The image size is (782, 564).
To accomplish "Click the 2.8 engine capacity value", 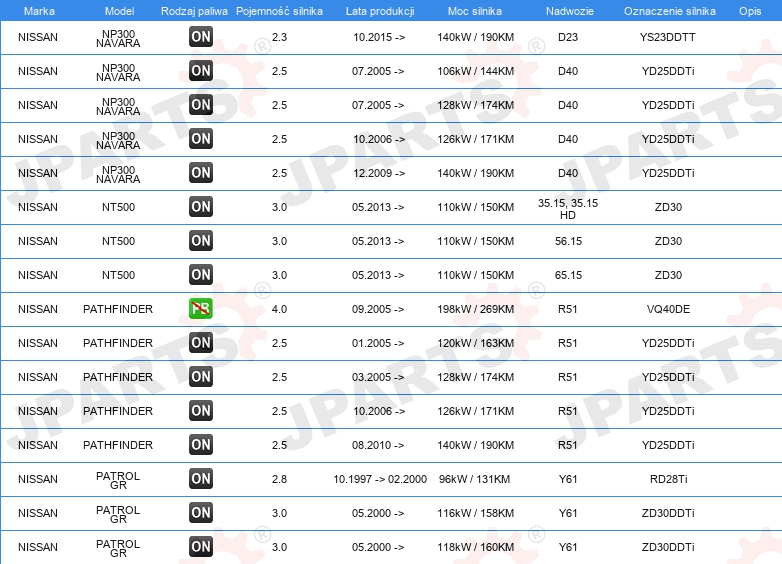I will pyautogui.click(x=279, y=479).
